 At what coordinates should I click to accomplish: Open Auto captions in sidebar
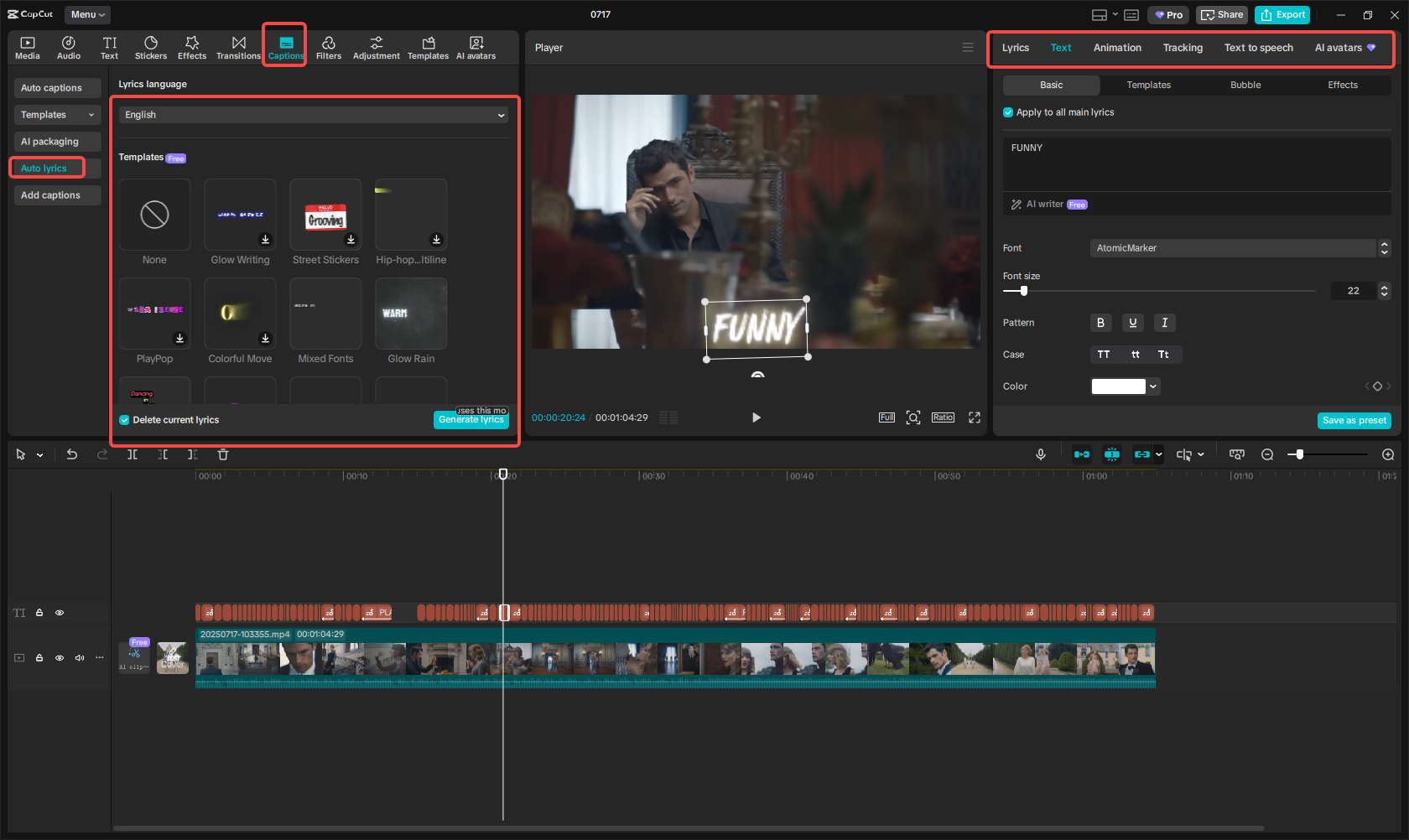[x=57, y=88]
